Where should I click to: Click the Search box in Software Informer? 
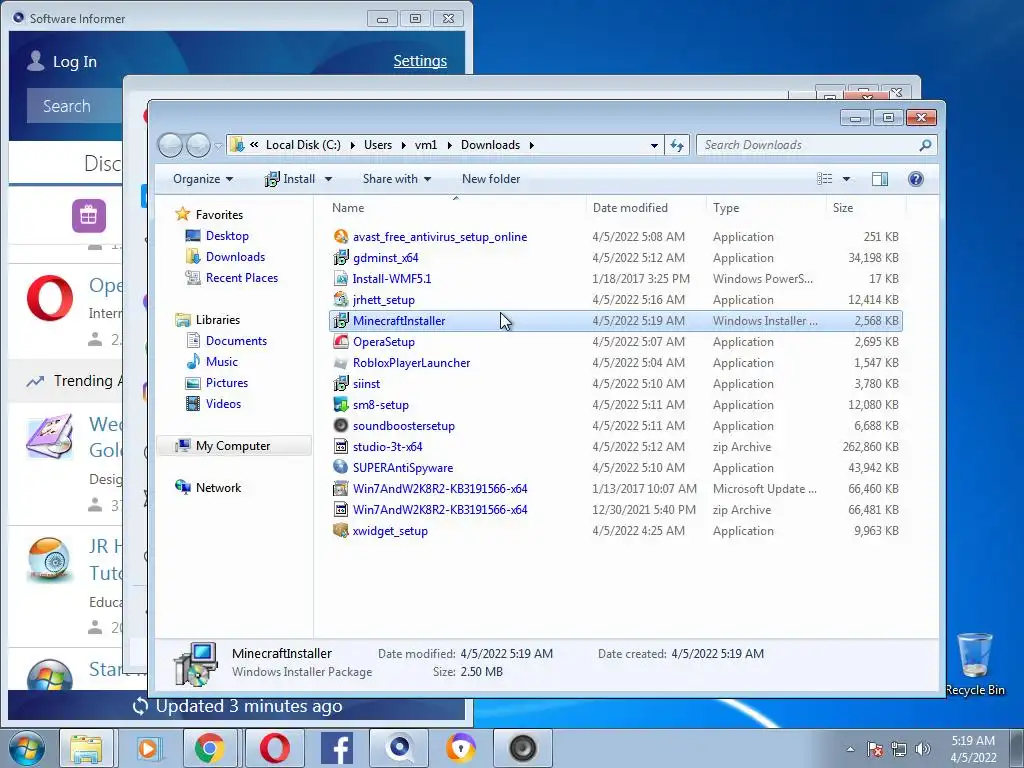[74, 106]
